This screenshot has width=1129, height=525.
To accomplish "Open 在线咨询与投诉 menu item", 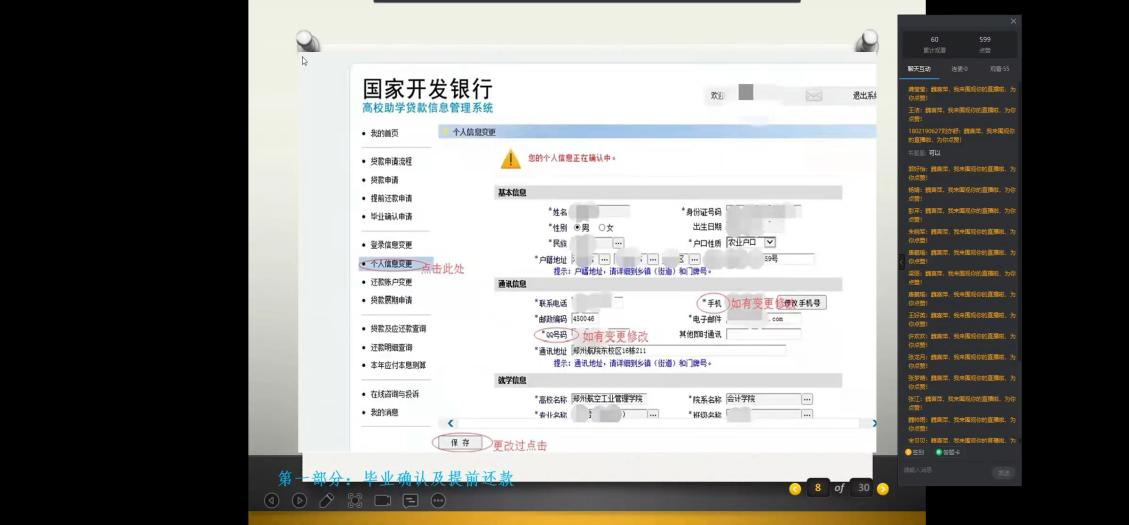I will (x=394, y=394).
